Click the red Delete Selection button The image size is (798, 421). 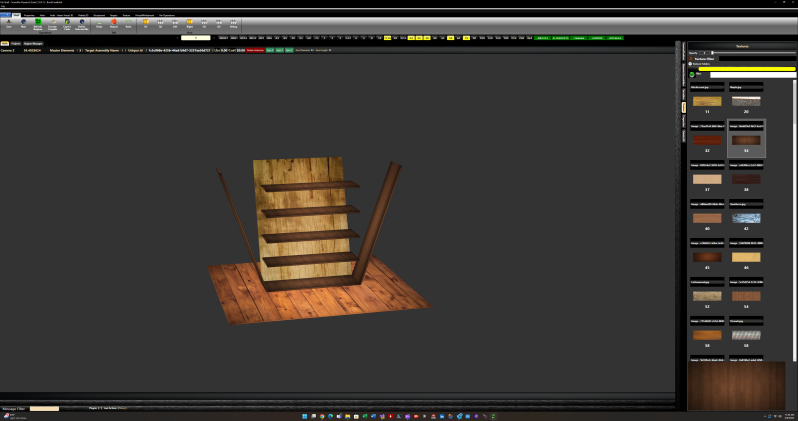pos(255,48)
